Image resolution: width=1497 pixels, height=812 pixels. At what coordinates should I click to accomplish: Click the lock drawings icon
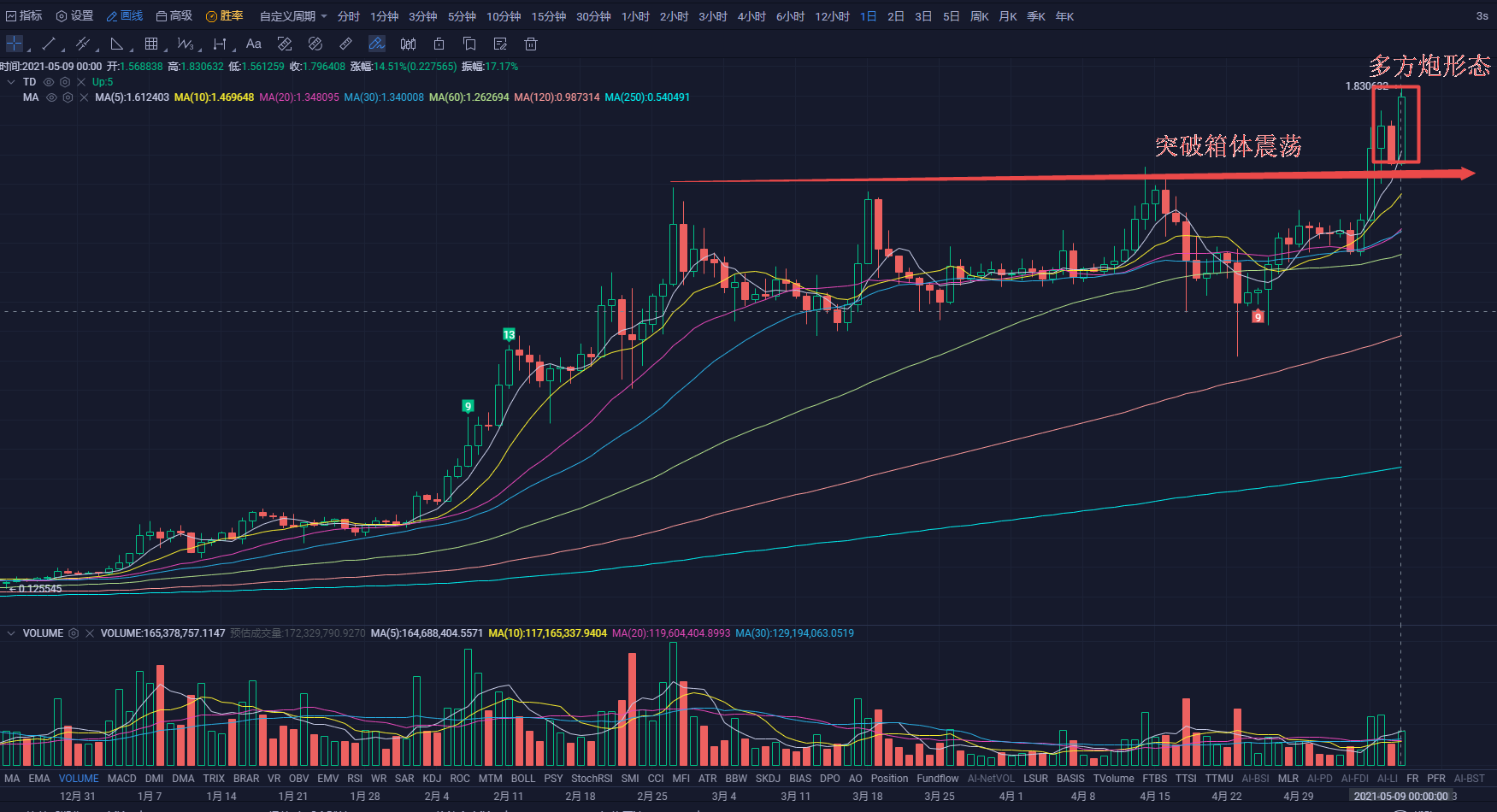439,44
